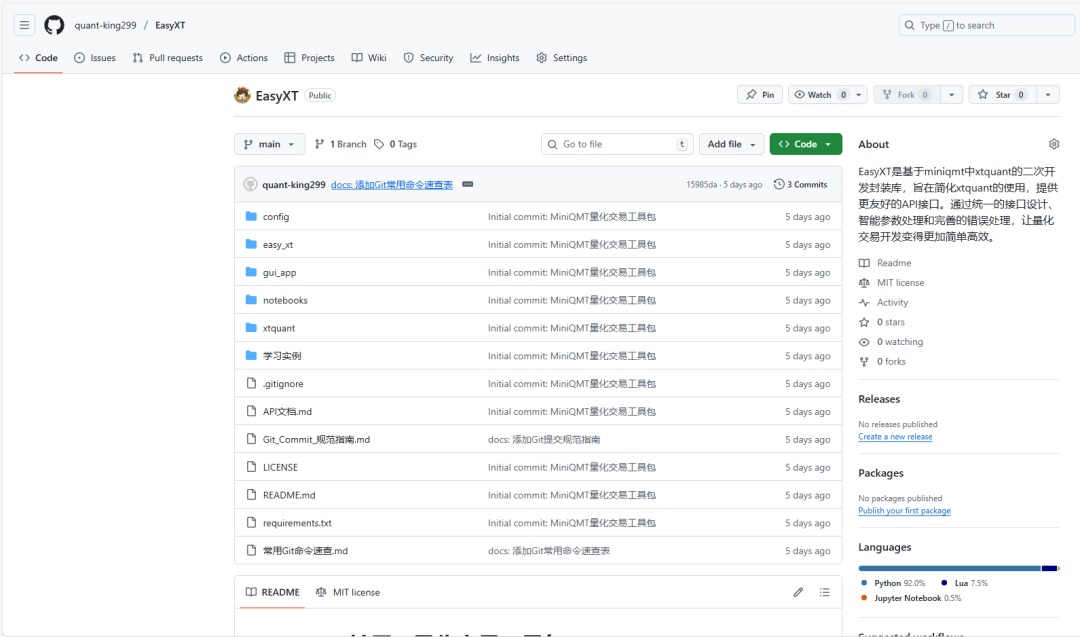
Task: Click Publish your first package link
Action: (x=904, y=510)
